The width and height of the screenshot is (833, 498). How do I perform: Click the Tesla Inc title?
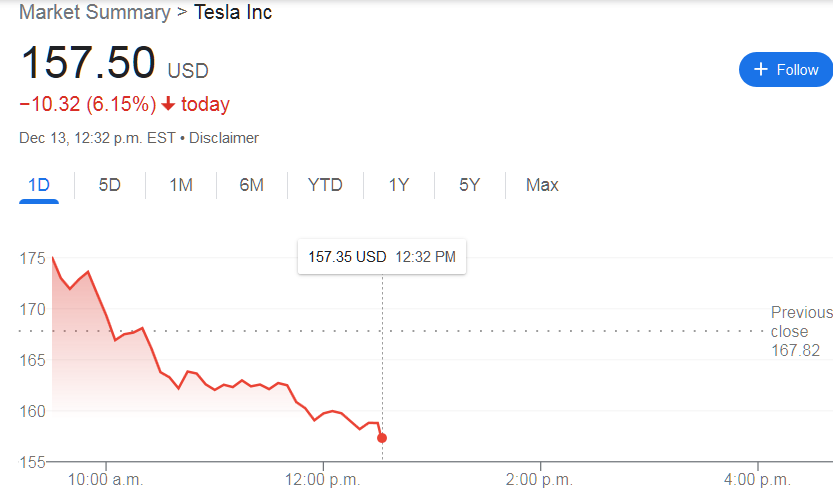click(233, 13)
